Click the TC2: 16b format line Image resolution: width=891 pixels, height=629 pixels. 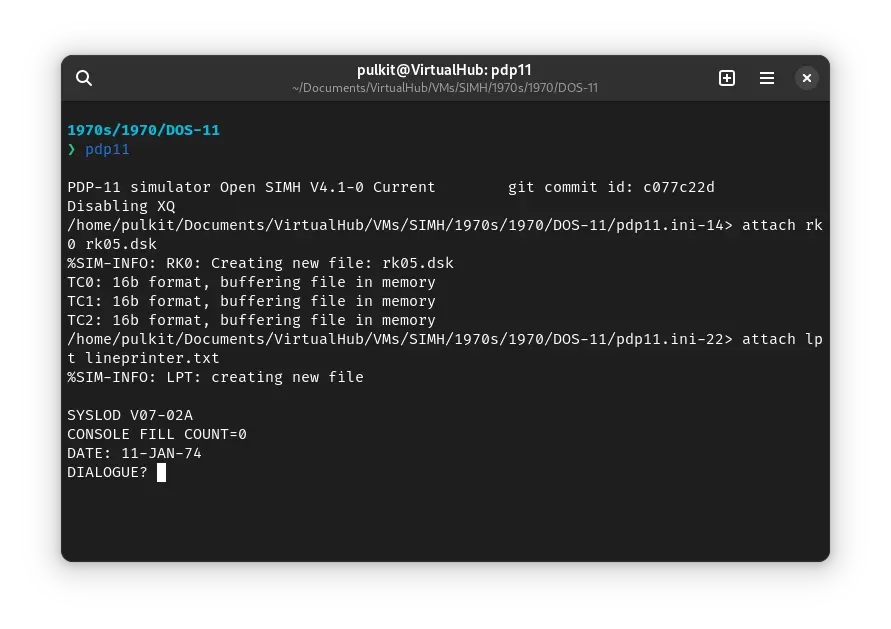click(251, 320)
